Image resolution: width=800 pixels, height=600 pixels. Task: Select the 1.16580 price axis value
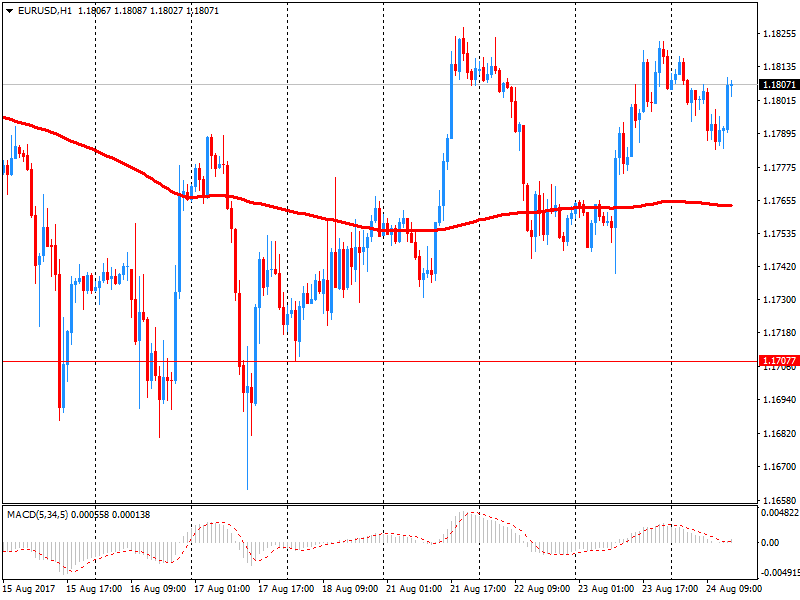779,500
